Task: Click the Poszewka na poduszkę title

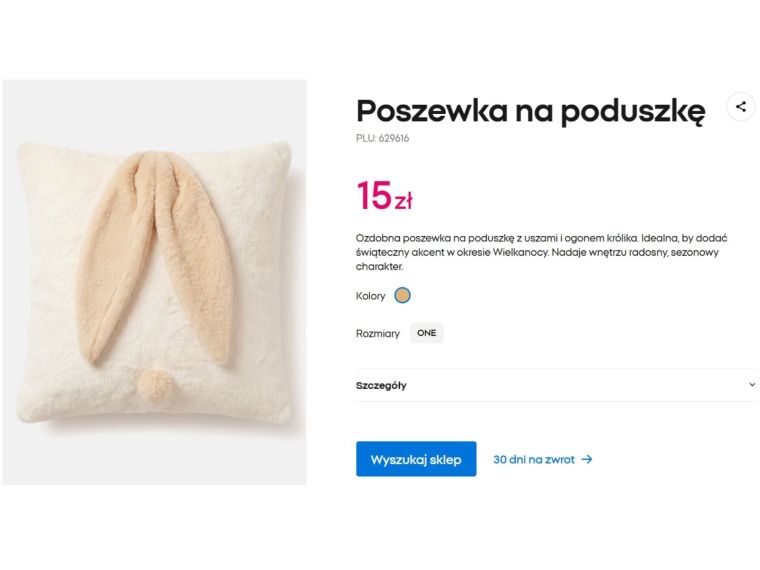Action: [530, 111]
